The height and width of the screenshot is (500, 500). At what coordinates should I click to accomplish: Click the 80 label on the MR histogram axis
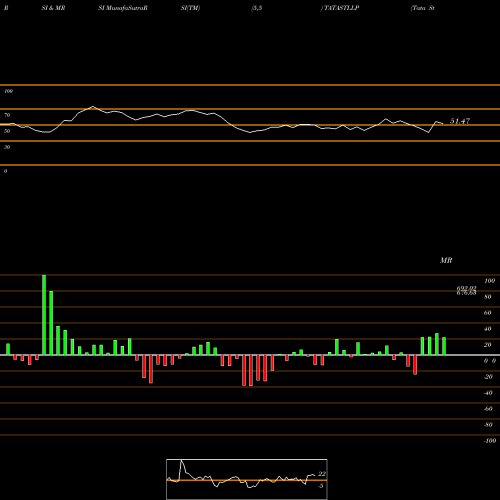click(x=488, y=297)
